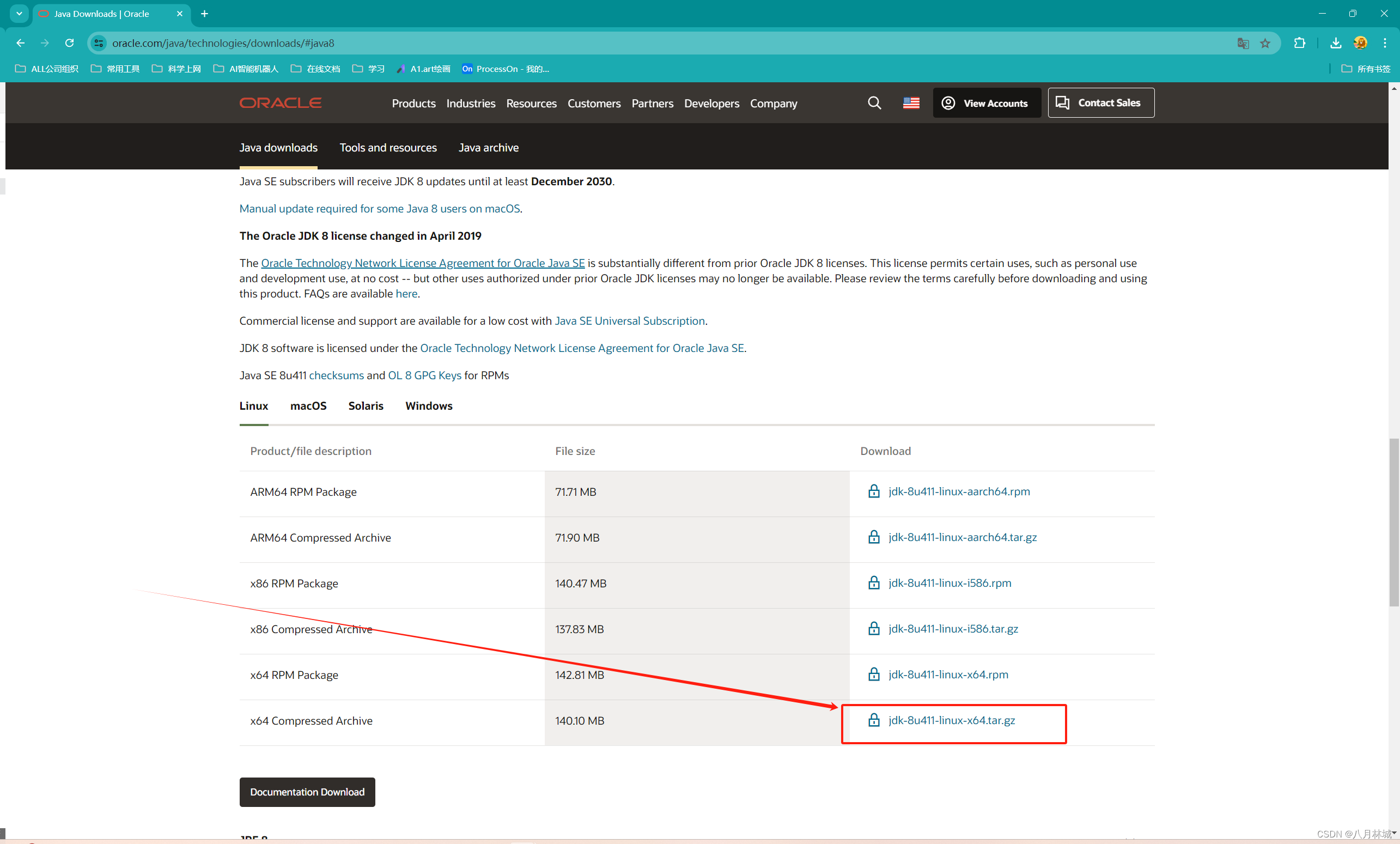The image size is (1400, 844).
Task: Select the Linux platform tab
Action: coord(253,406)
